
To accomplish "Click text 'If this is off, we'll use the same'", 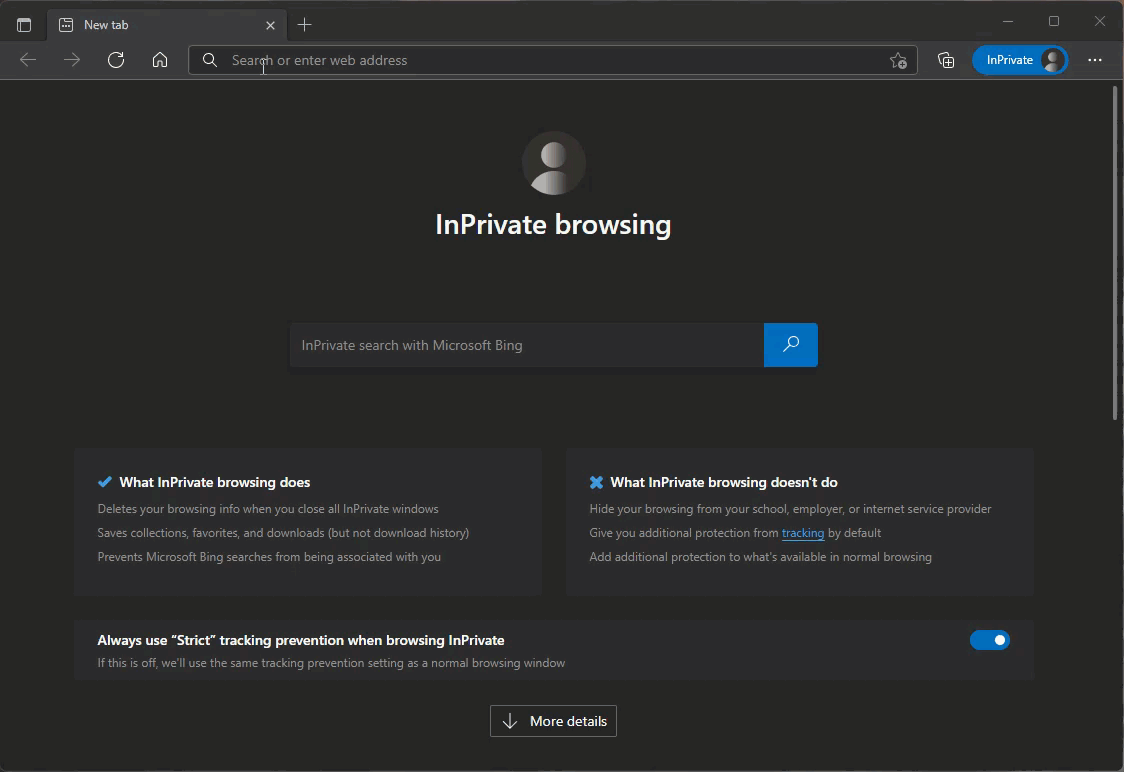I will [331, 663].
